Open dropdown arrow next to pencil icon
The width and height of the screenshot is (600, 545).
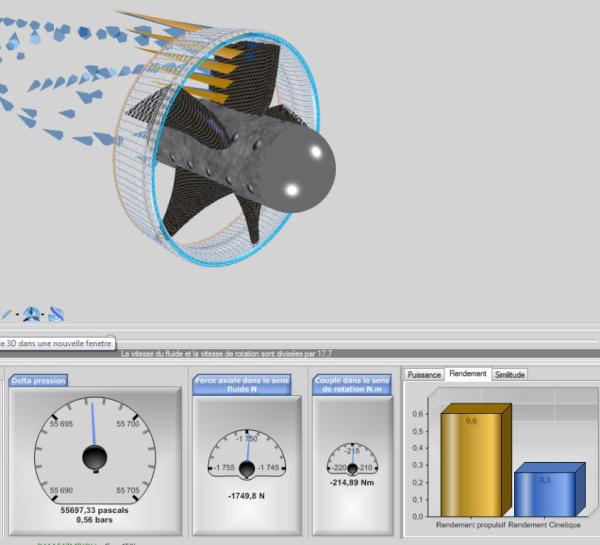[17, 315]
